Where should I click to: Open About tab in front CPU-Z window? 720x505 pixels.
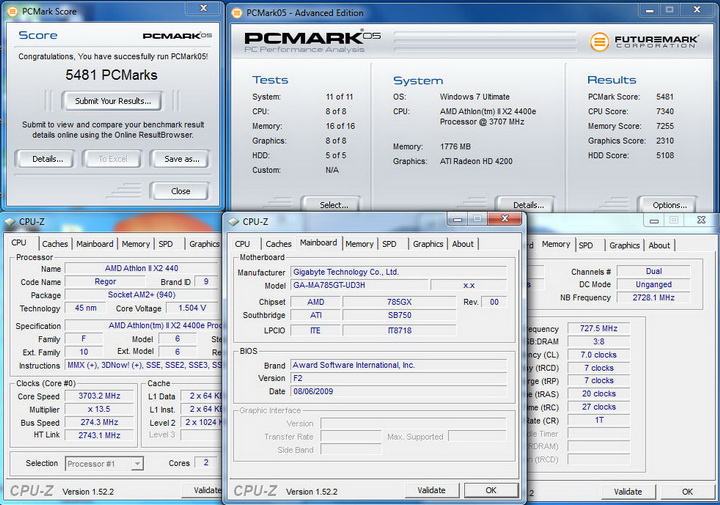[x=462, y=244]
